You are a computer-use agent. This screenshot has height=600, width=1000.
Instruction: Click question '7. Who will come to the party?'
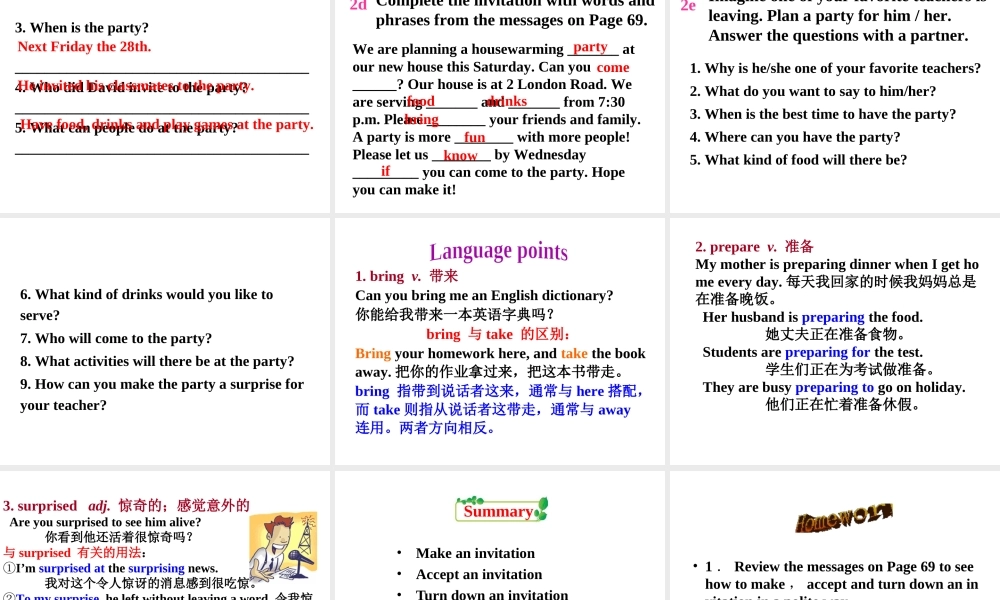(115, 339)
